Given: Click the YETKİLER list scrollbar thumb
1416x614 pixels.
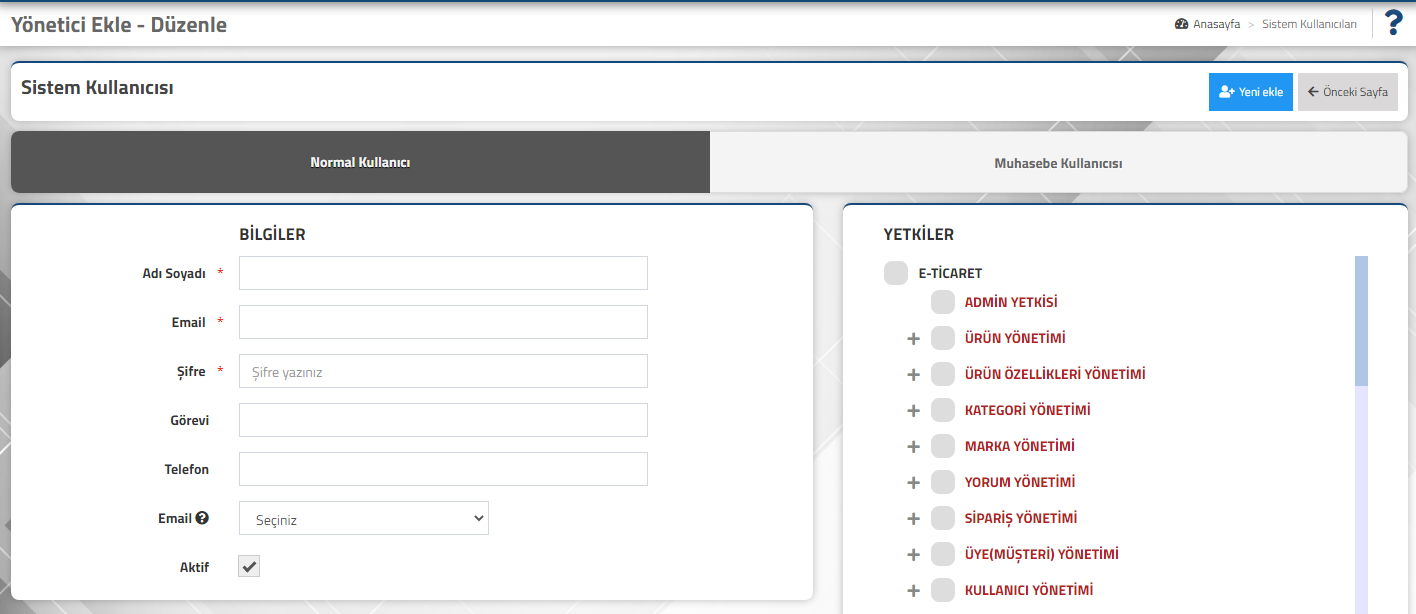Looking at the screenshot, I should pos(1361,321).
